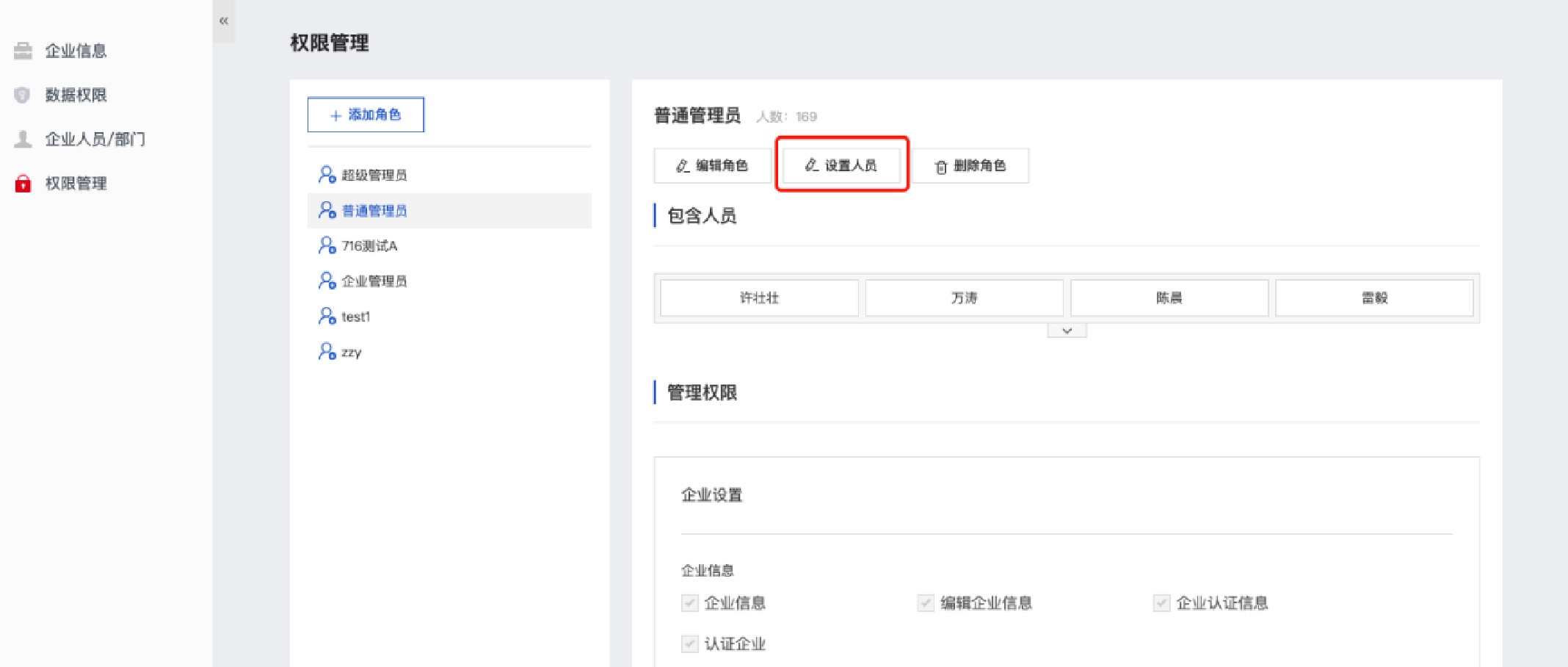1568x667 pixels.
Task: Click the 设置人员 button
Action: pos(841,165)
